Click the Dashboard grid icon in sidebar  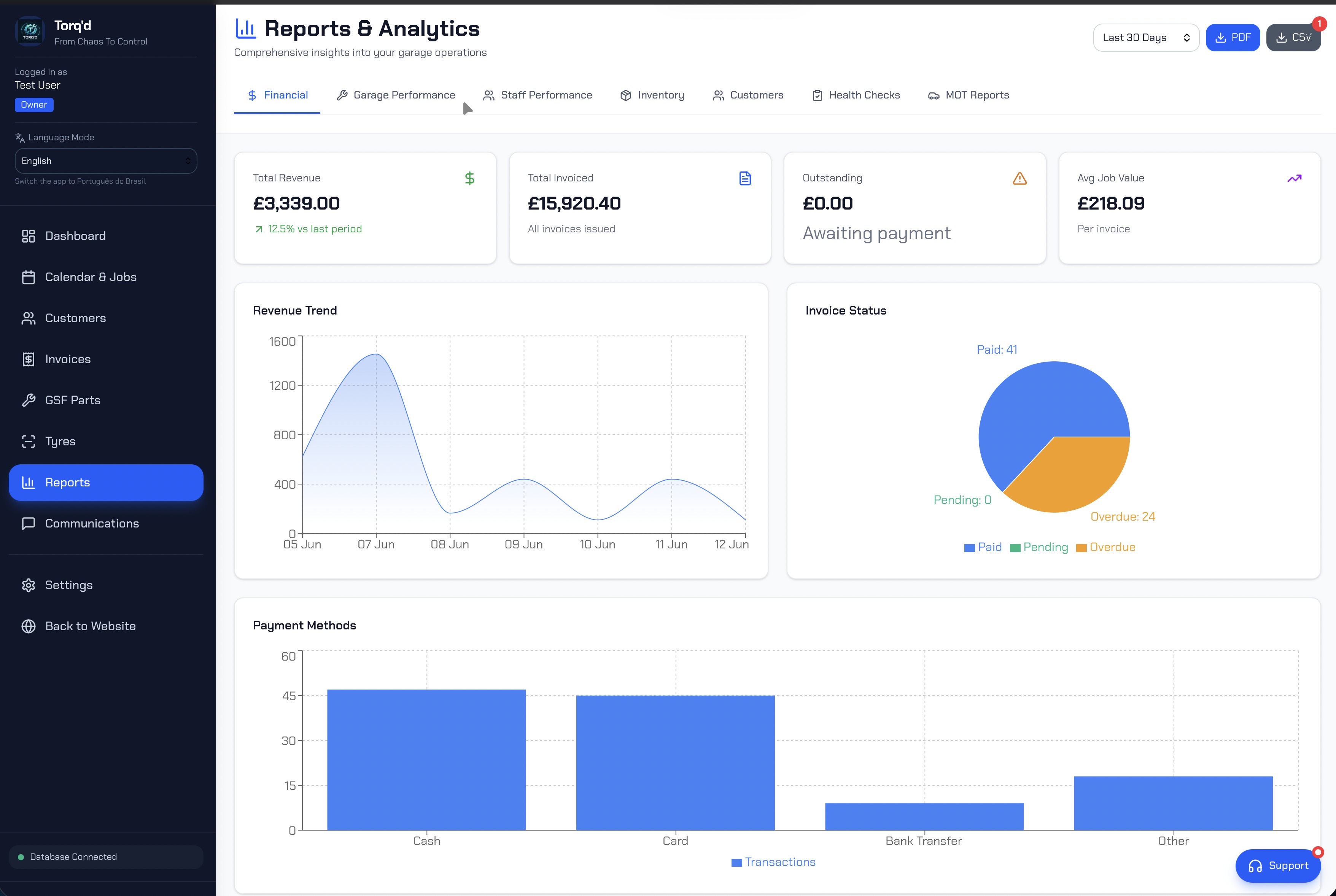(29, 236)
